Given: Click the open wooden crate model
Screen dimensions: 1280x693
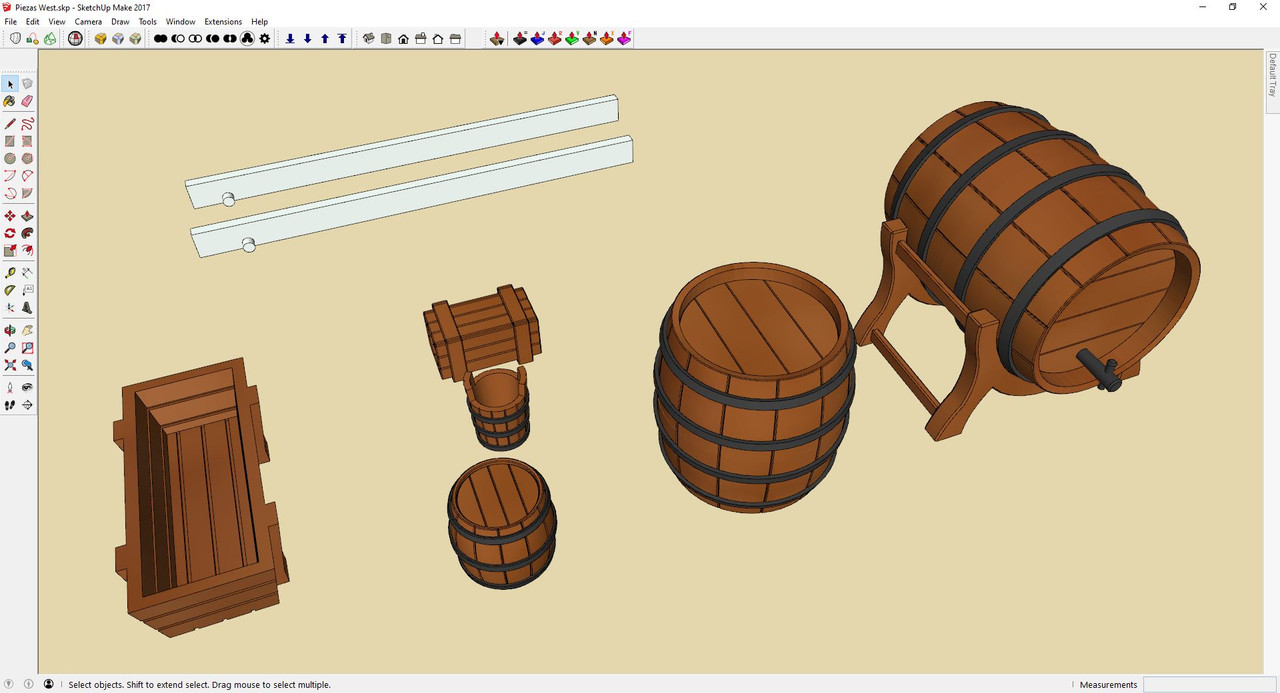Looking at the screenshot, I should 200,495.
